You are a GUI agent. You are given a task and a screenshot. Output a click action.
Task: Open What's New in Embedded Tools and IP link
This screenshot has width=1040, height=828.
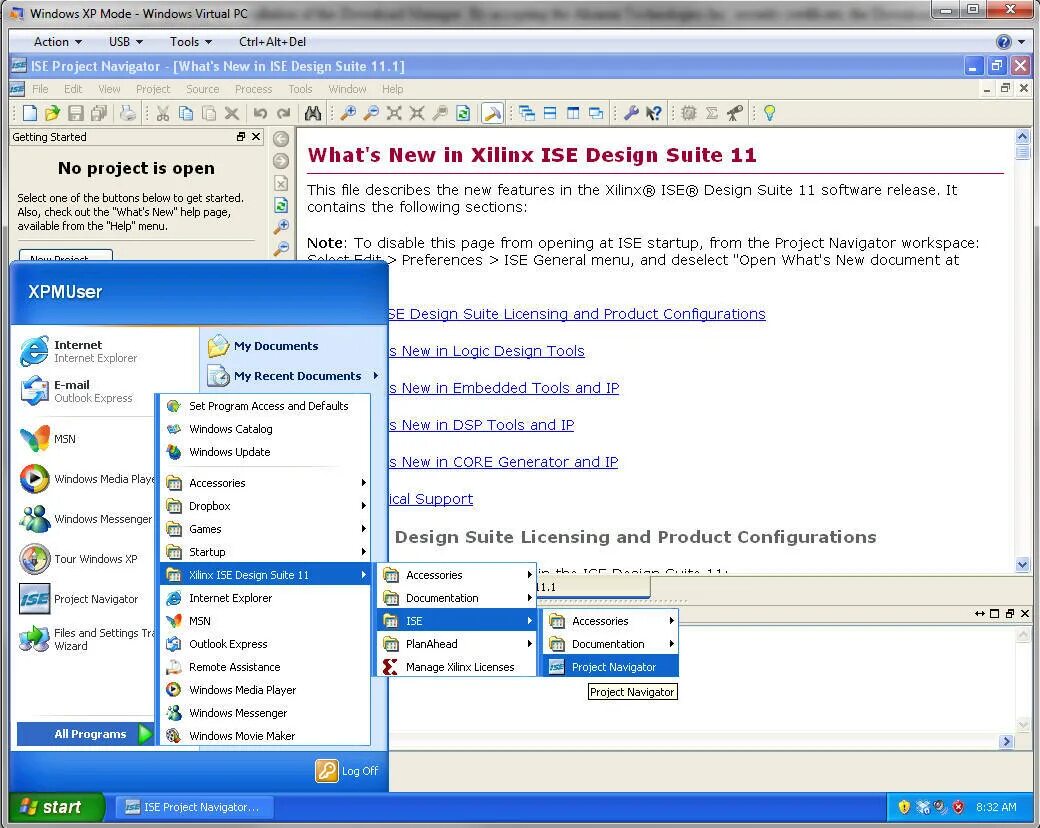click(x=504, y=388)
